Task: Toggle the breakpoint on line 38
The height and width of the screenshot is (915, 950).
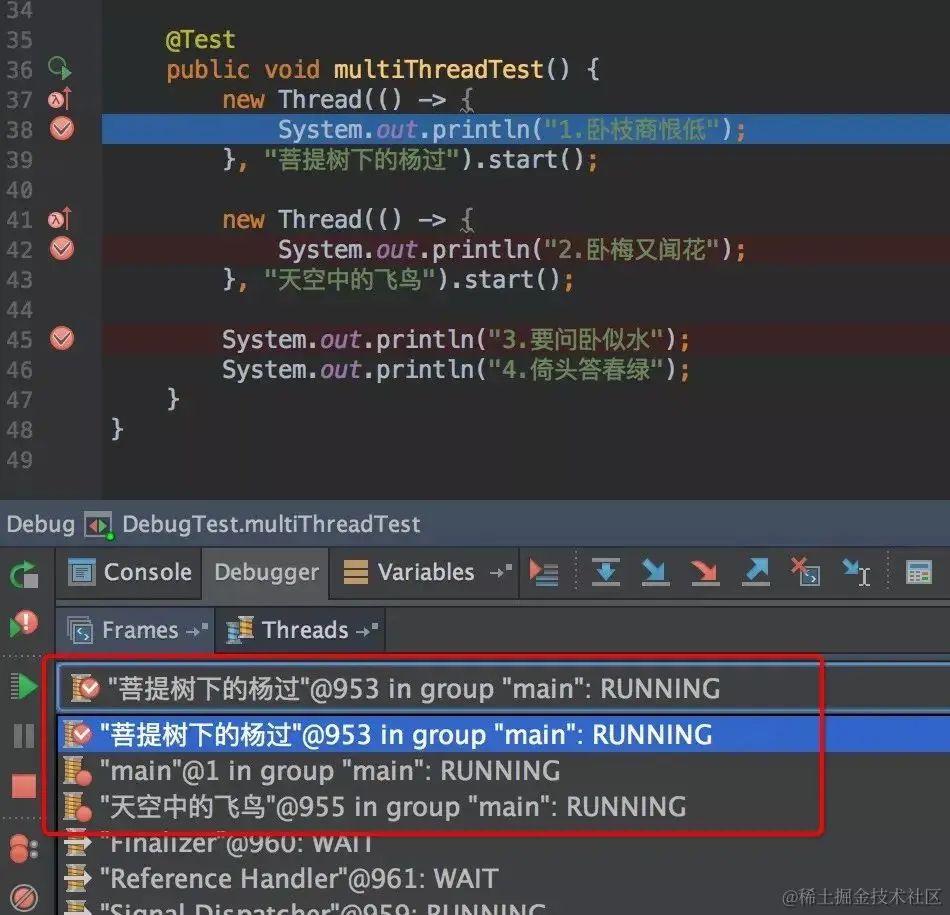Action: pyautogui.click(x=61, y=128)
